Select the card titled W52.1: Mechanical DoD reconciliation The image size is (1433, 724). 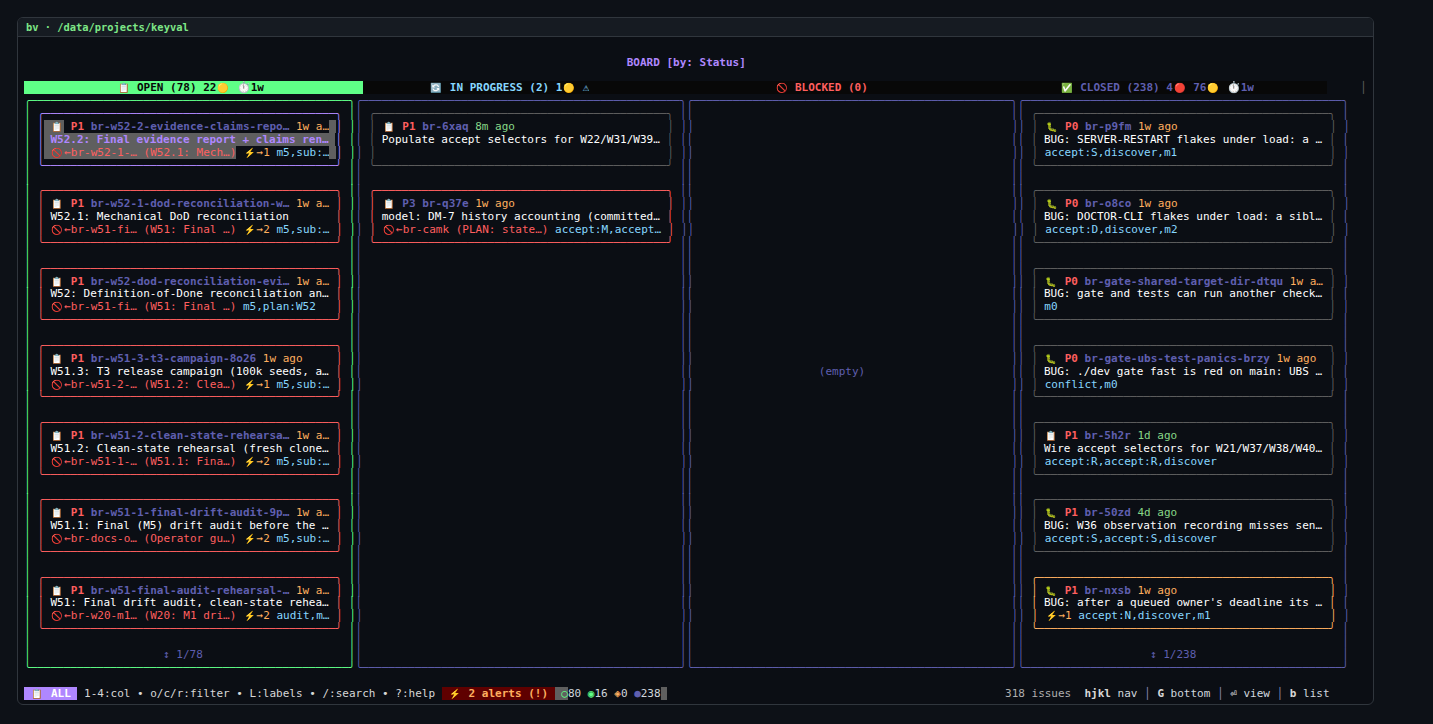(x=190, y=216)
